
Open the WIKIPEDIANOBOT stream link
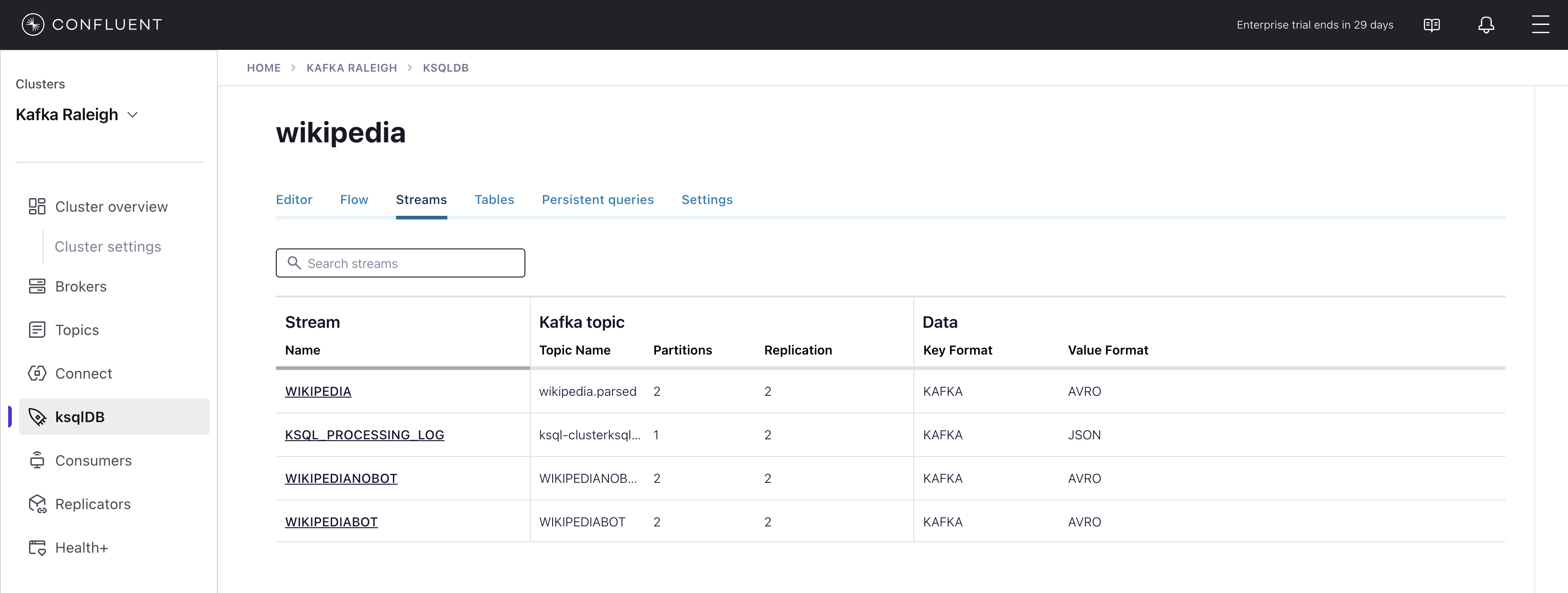pos(341,479)
